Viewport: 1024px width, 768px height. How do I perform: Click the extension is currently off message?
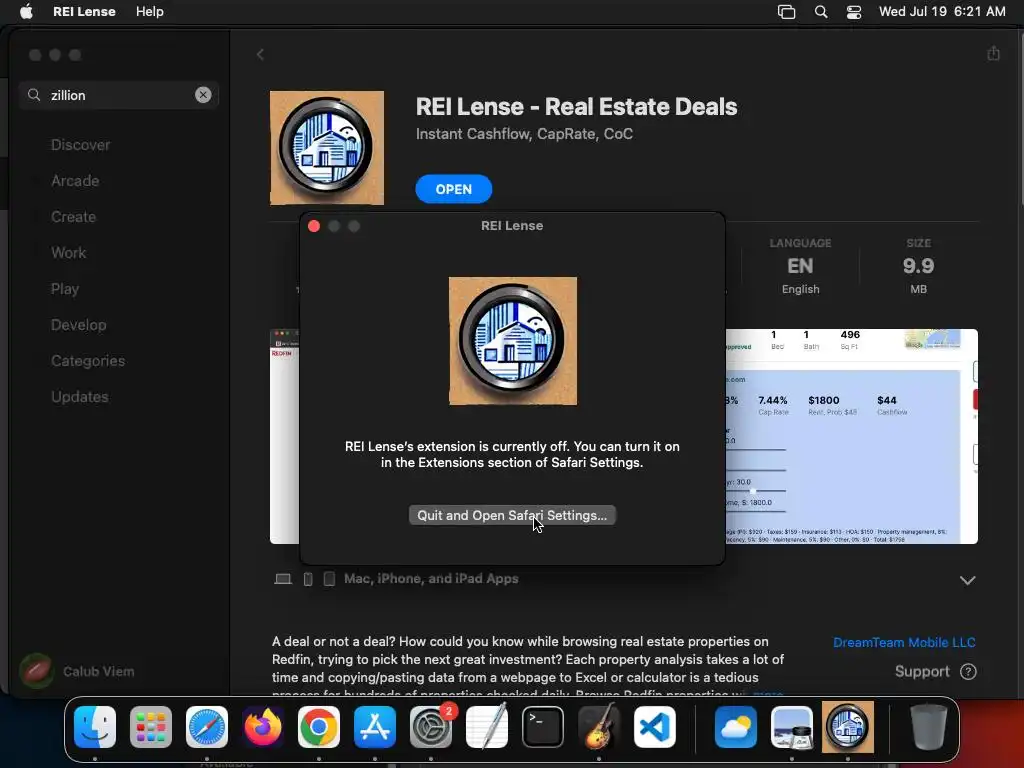(512, 455)
